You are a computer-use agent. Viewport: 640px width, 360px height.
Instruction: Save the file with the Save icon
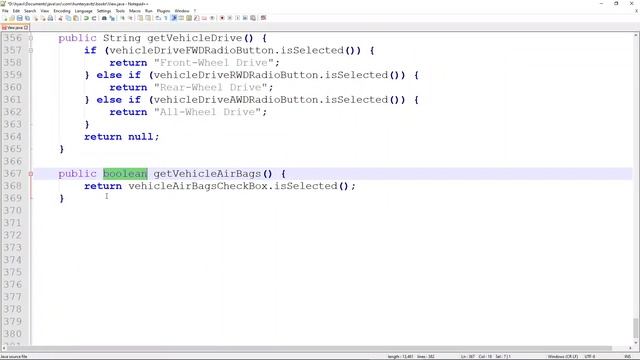(20, 18)
